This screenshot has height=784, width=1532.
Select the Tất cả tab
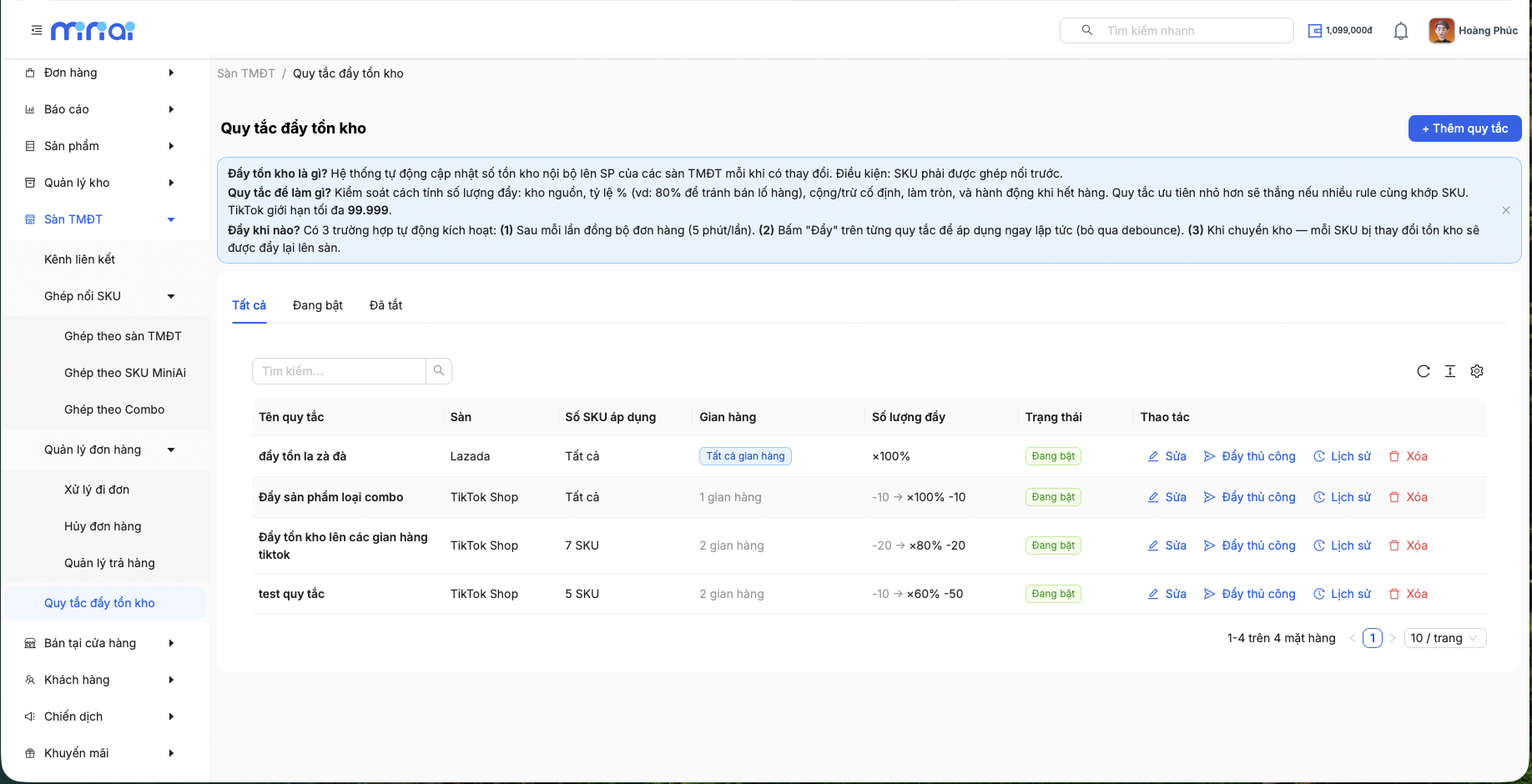click(249, 305)
